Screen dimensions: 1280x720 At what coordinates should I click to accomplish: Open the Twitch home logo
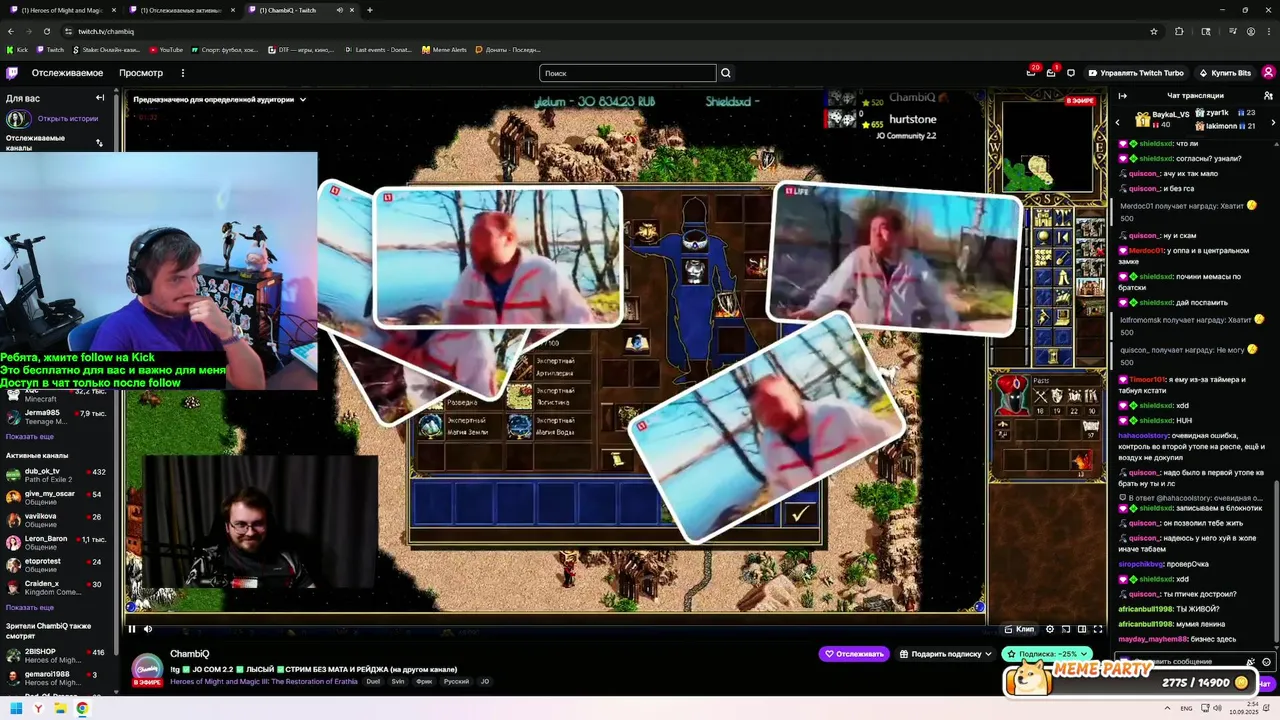(12, 73)
